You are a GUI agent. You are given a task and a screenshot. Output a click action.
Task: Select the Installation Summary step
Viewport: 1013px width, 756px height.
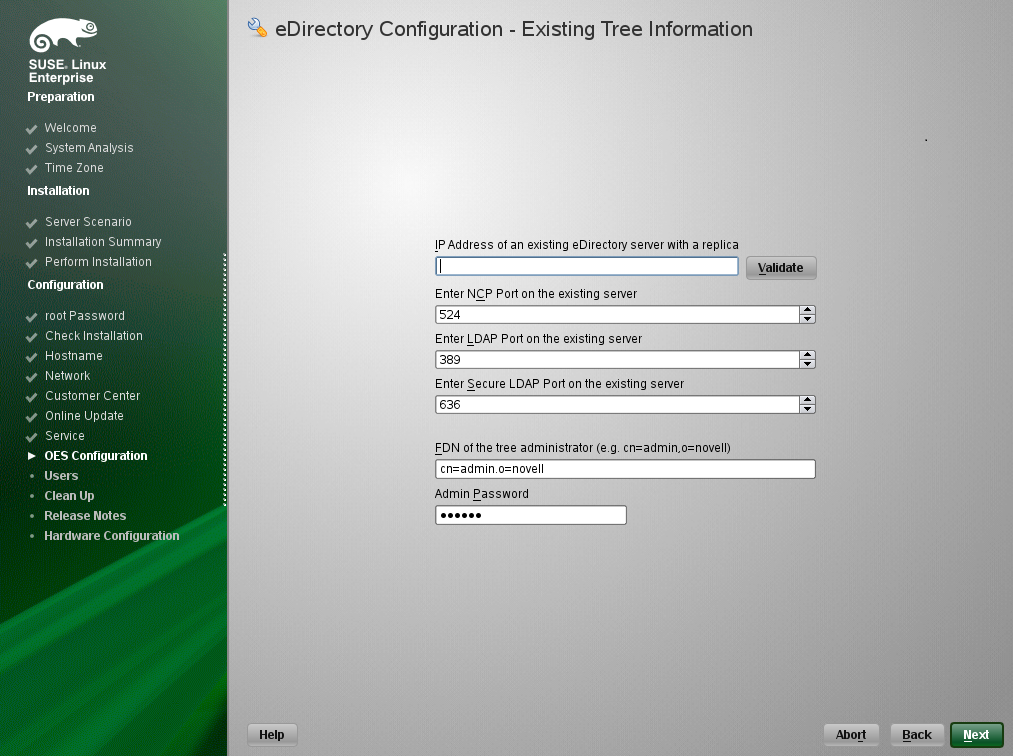(103, 242)
